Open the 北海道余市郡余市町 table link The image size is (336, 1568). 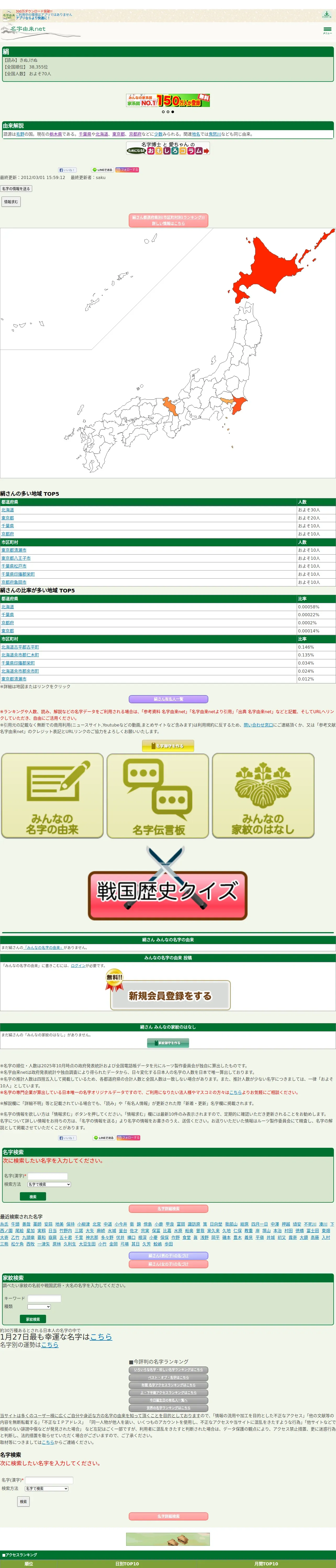point(20,671)
